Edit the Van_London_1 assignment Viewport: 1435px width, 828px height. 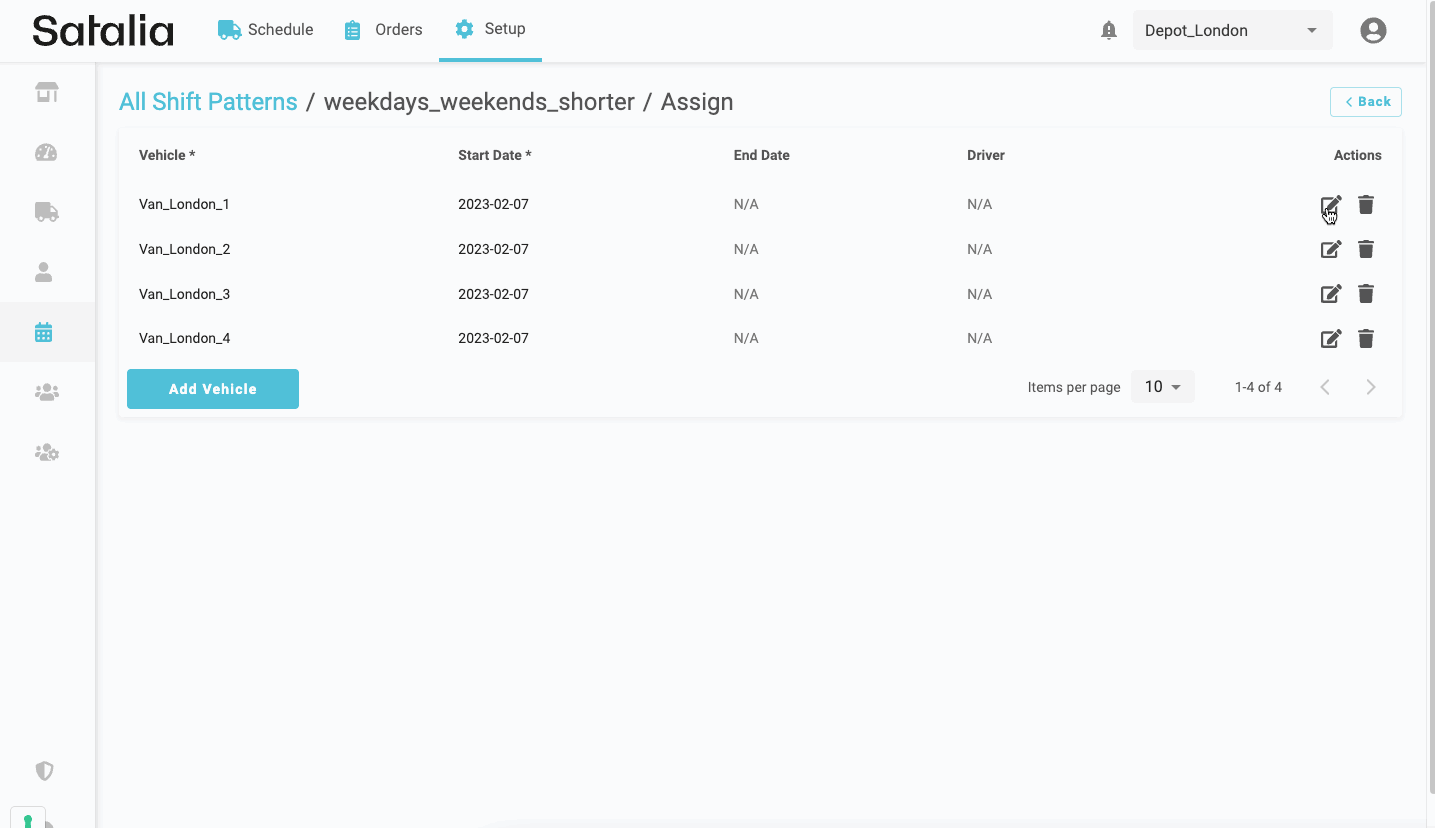(1330, 205)
